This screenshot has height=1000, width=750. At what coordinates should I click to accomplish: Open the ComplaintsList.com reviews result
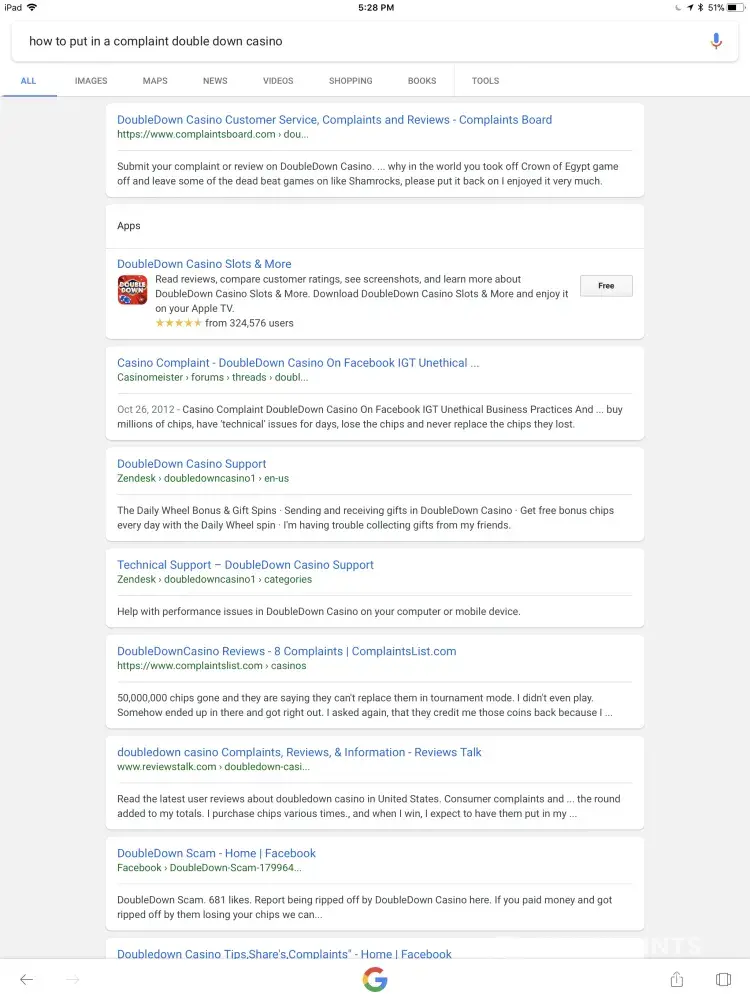(x=286, y=651)
